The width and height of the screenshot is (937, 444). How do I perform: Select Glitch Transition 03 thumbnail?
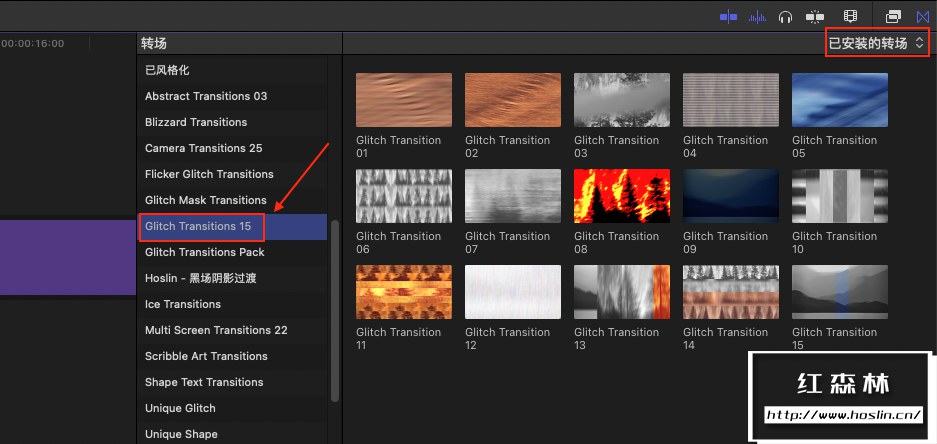tap(621, 100)
